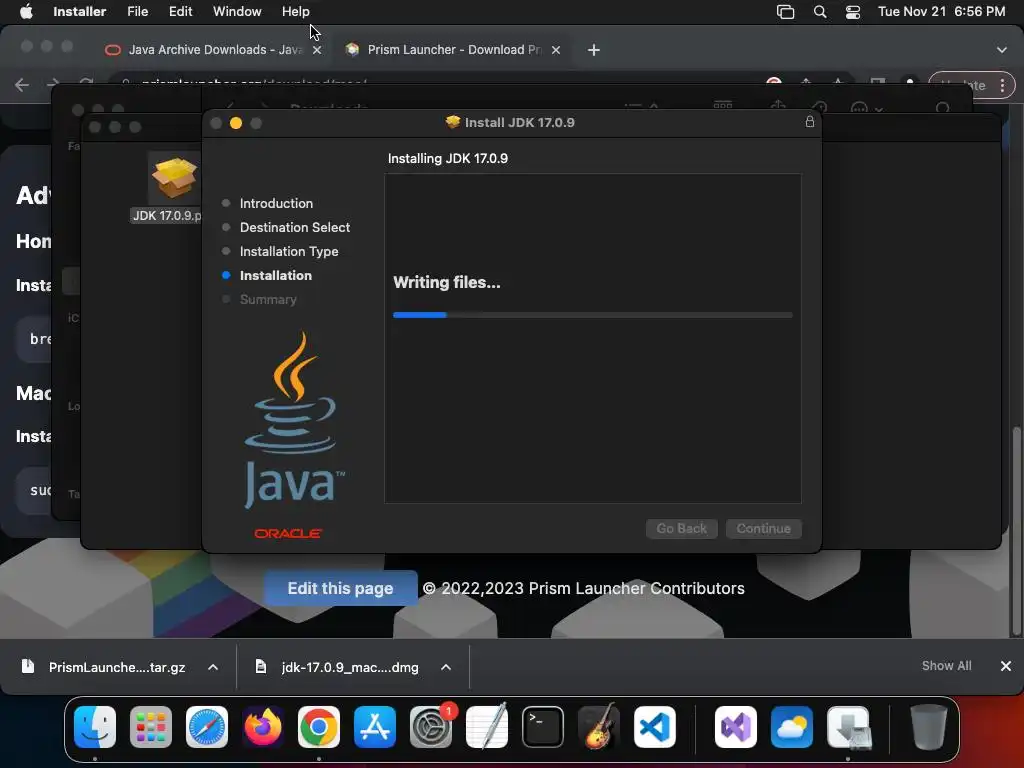Launch Safari from the Dock

[207, 727]
